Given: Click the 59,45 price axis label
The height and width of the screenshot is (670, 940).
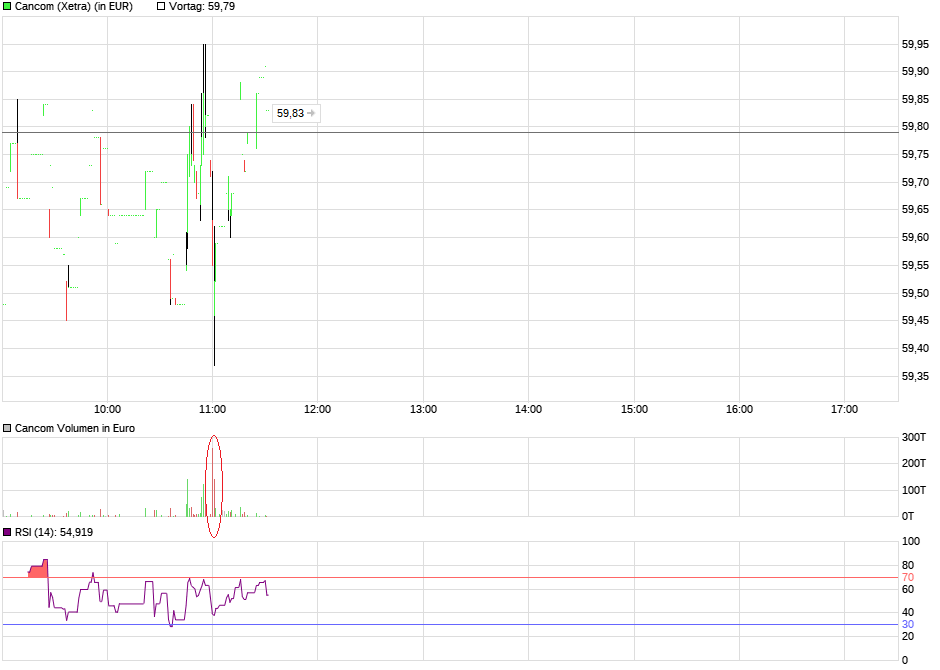Looking at the screenshot, I should point(915,321).
